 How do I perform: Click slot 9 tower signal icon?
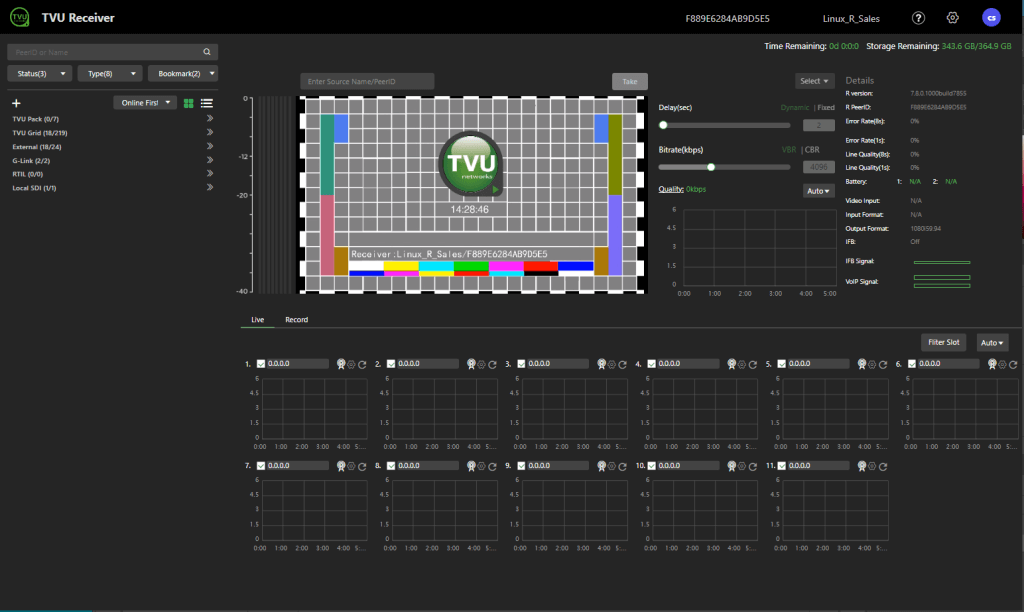(x=601, y=466)
